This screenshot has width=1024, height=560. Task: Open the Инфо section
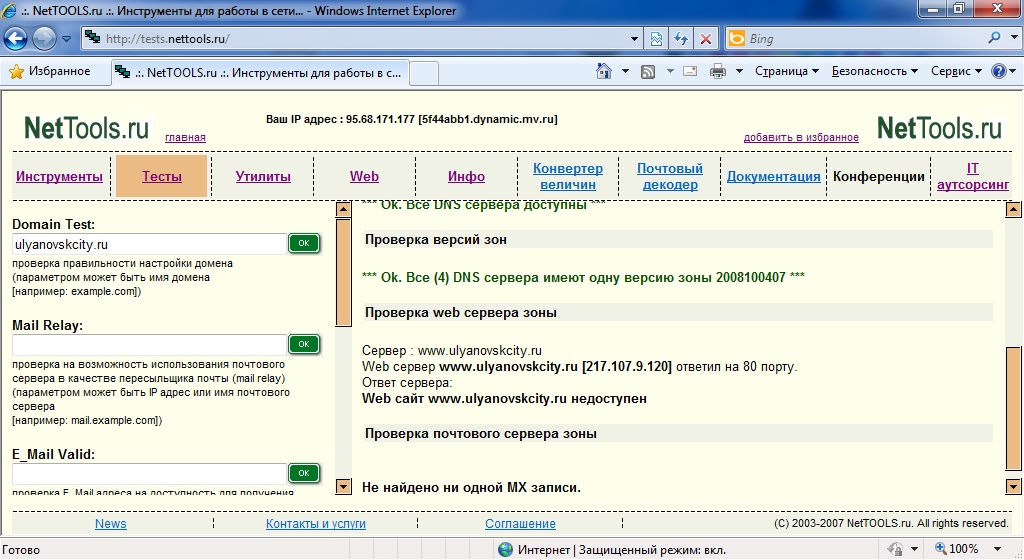[466, 176]
